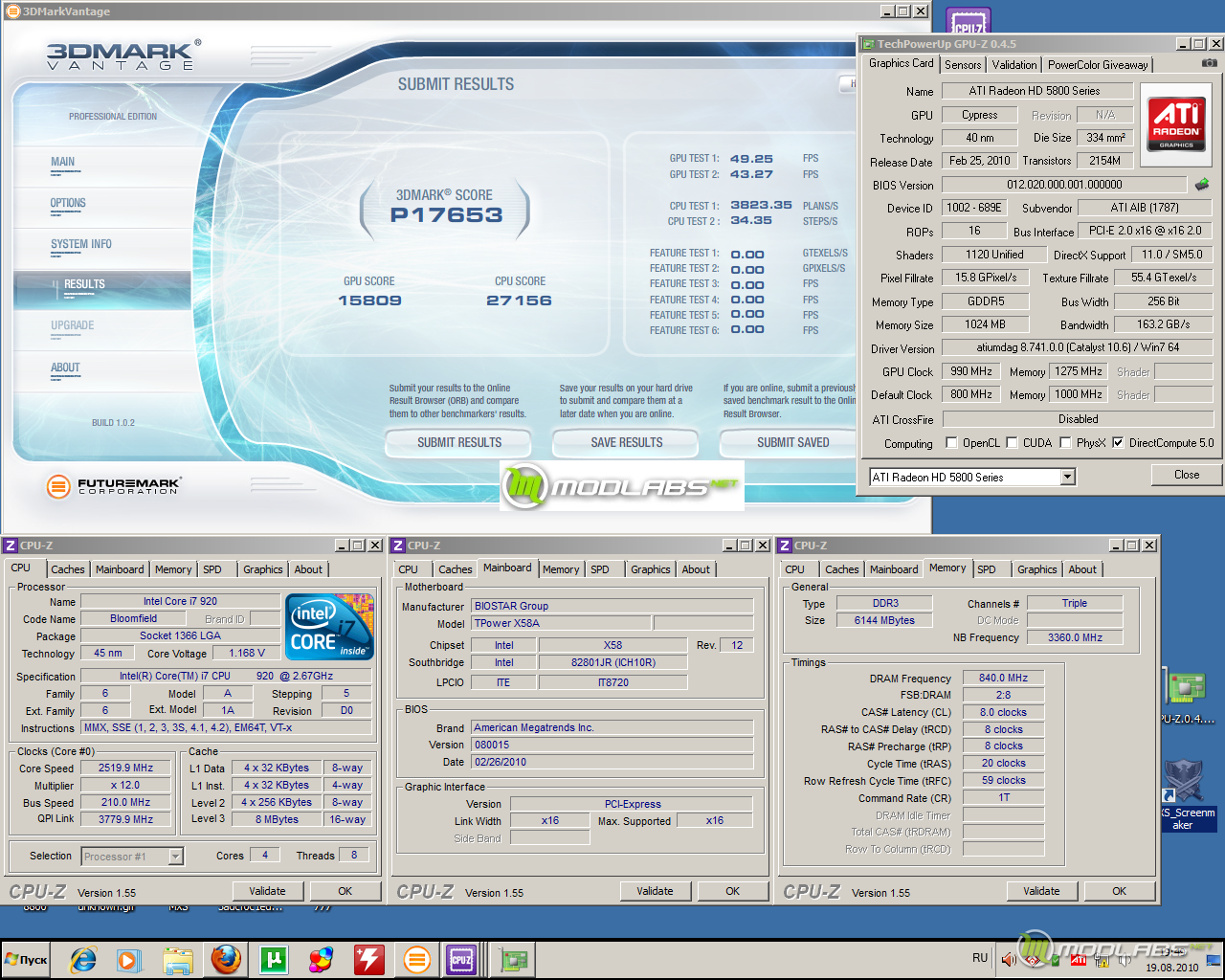Click Validate in the left CPU-Z window
Image resolution: width=1225 pixels, height=980 pixels.
point(267,891)
